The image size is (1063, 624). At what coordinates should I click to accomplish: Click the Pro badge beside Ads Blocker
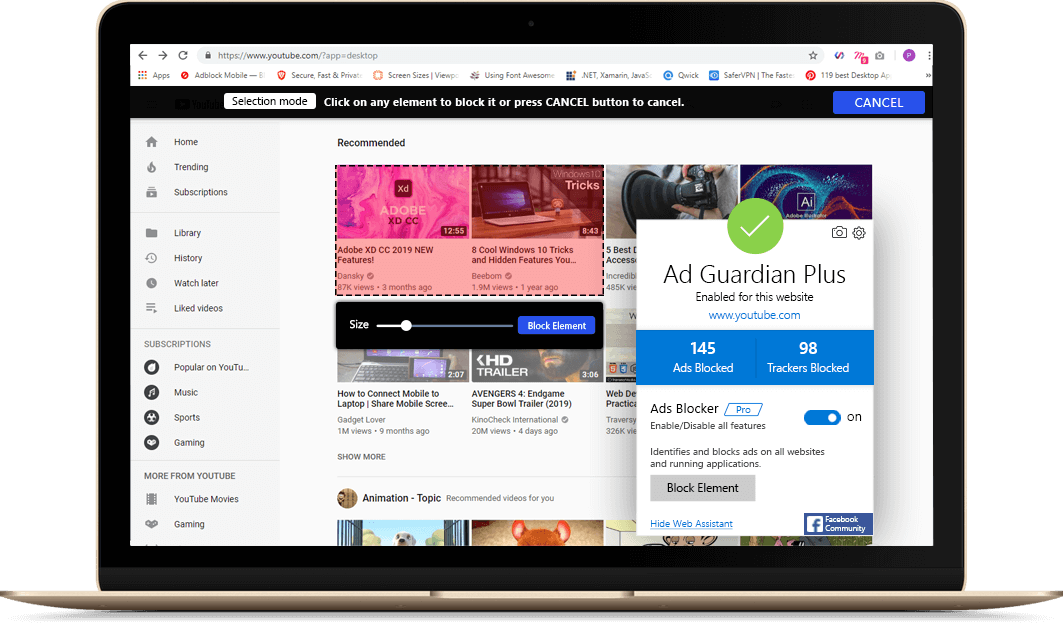tap(744, 410)
